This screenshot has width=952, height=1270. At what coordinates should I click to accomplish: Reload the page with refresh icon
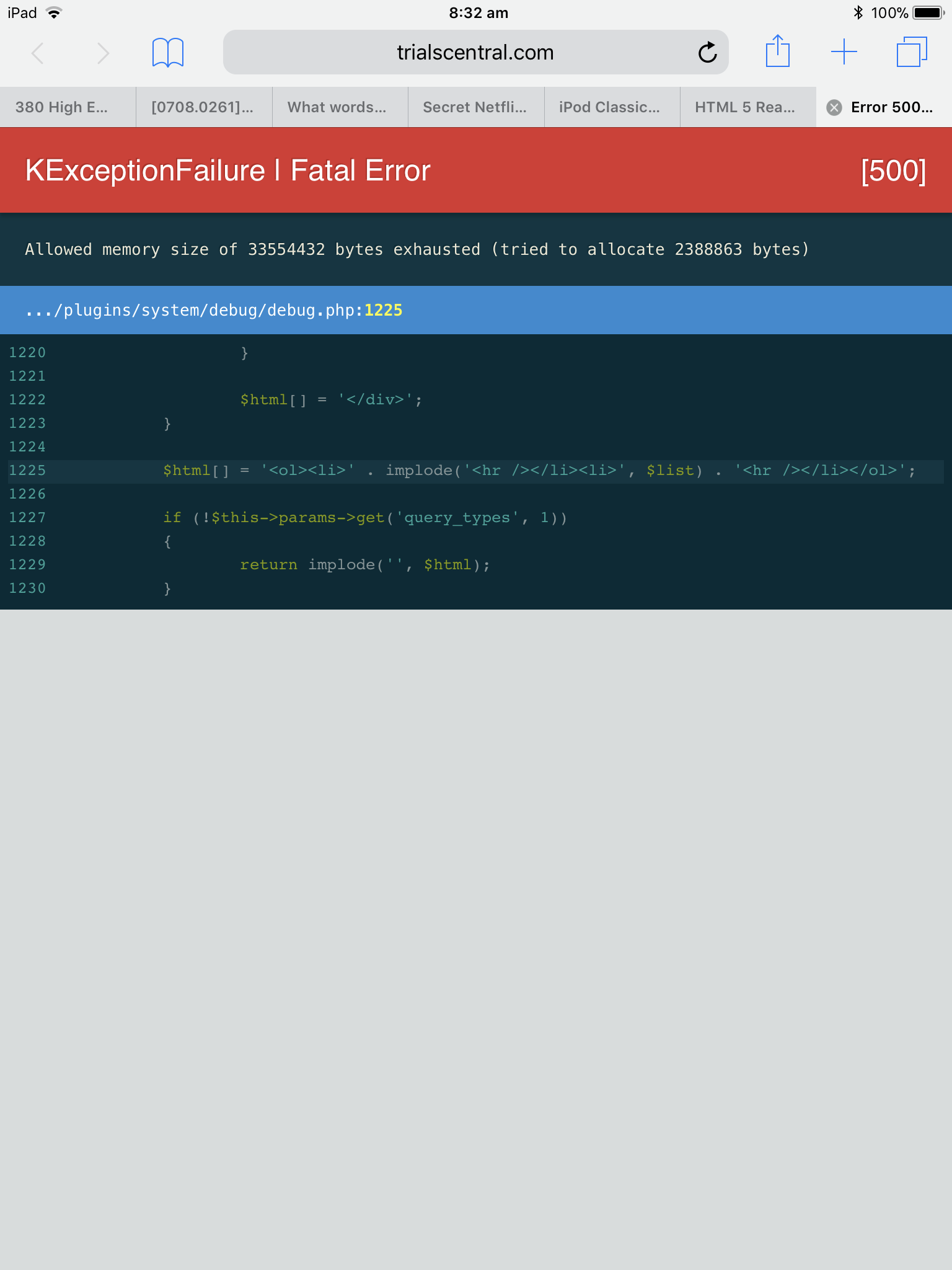tap(707, 53)
